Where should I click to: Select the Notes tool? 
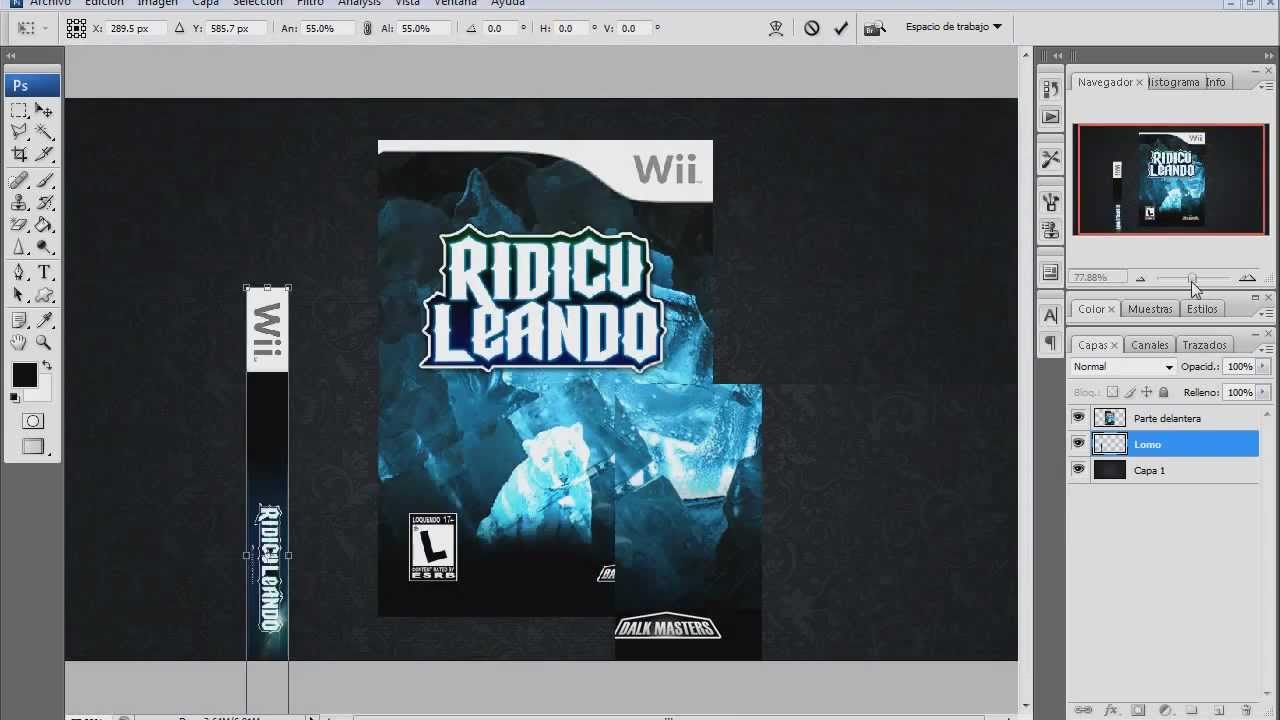coord(19,321)
